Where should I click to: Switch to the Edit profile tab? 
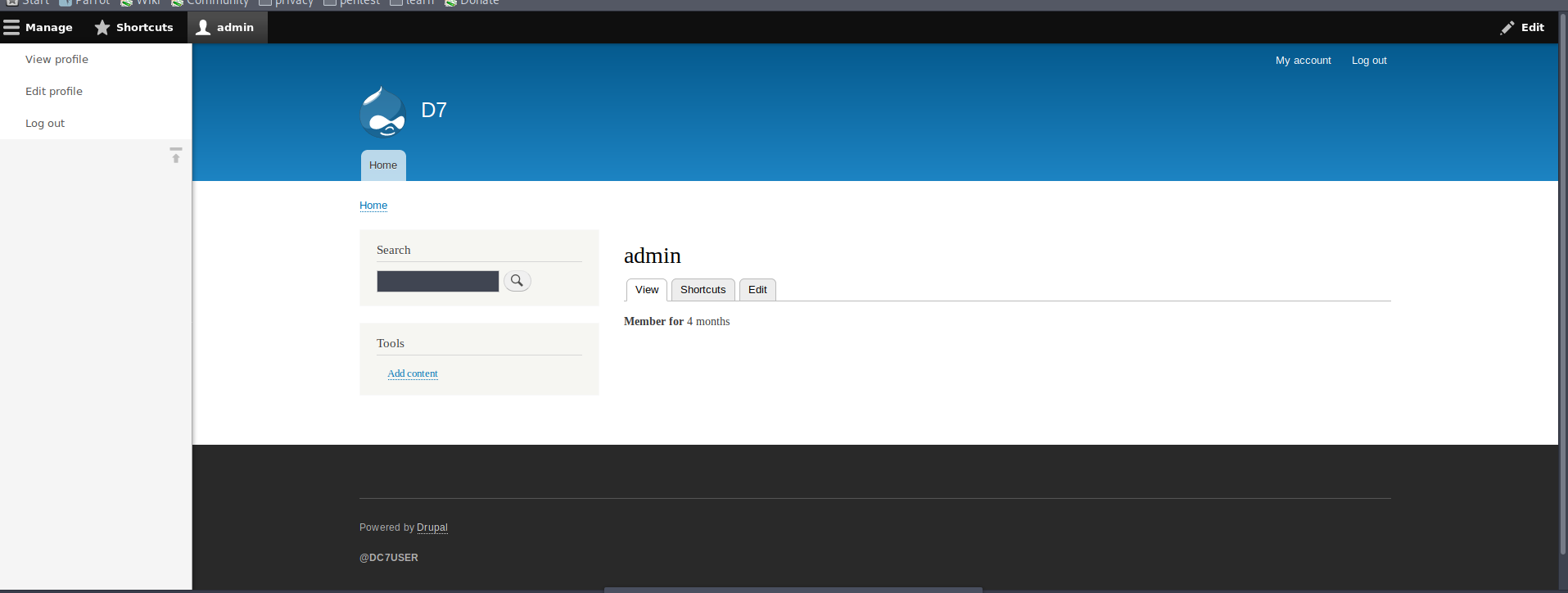757,290
